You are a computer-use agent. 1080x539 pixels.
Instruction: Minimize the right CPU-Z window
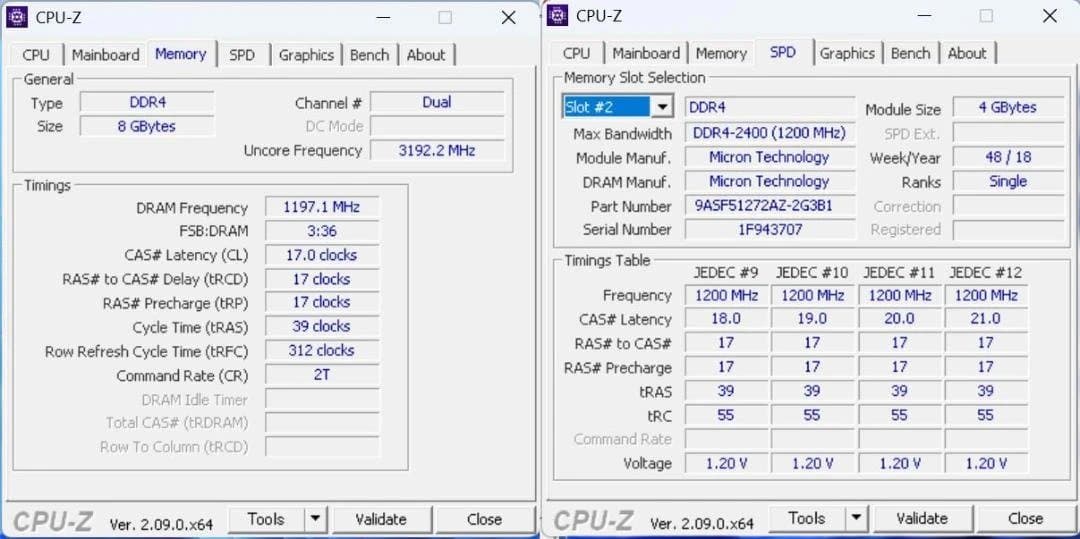tap(923, 17)
